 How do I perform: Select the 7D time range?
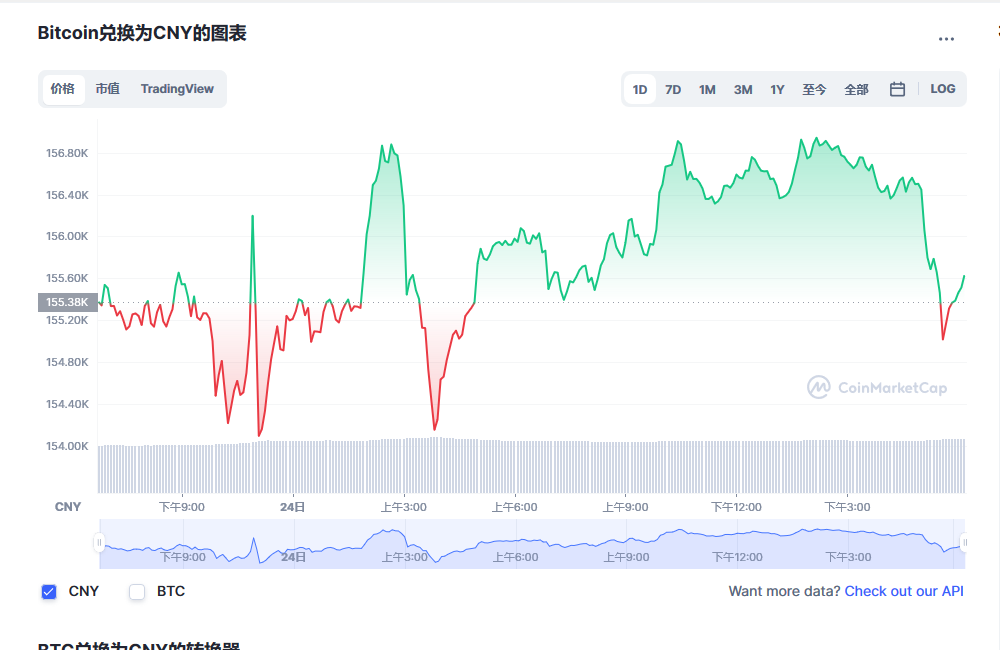673,89
